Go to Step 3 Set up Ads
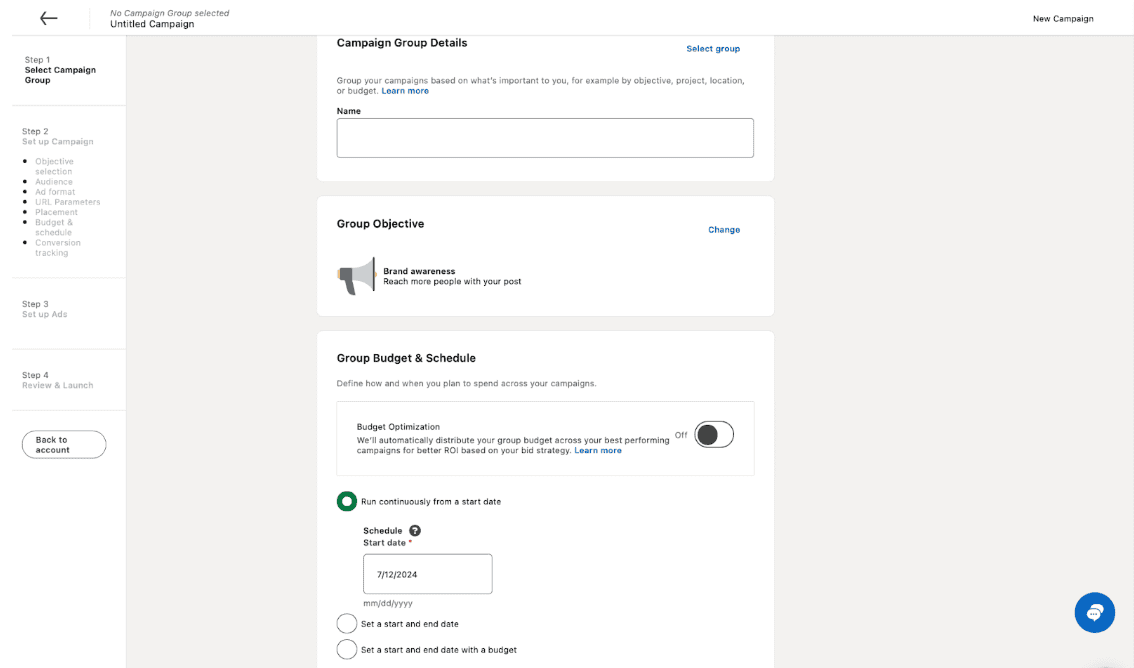This screenshot has height=668, width=1134. (x=44, y=309)
